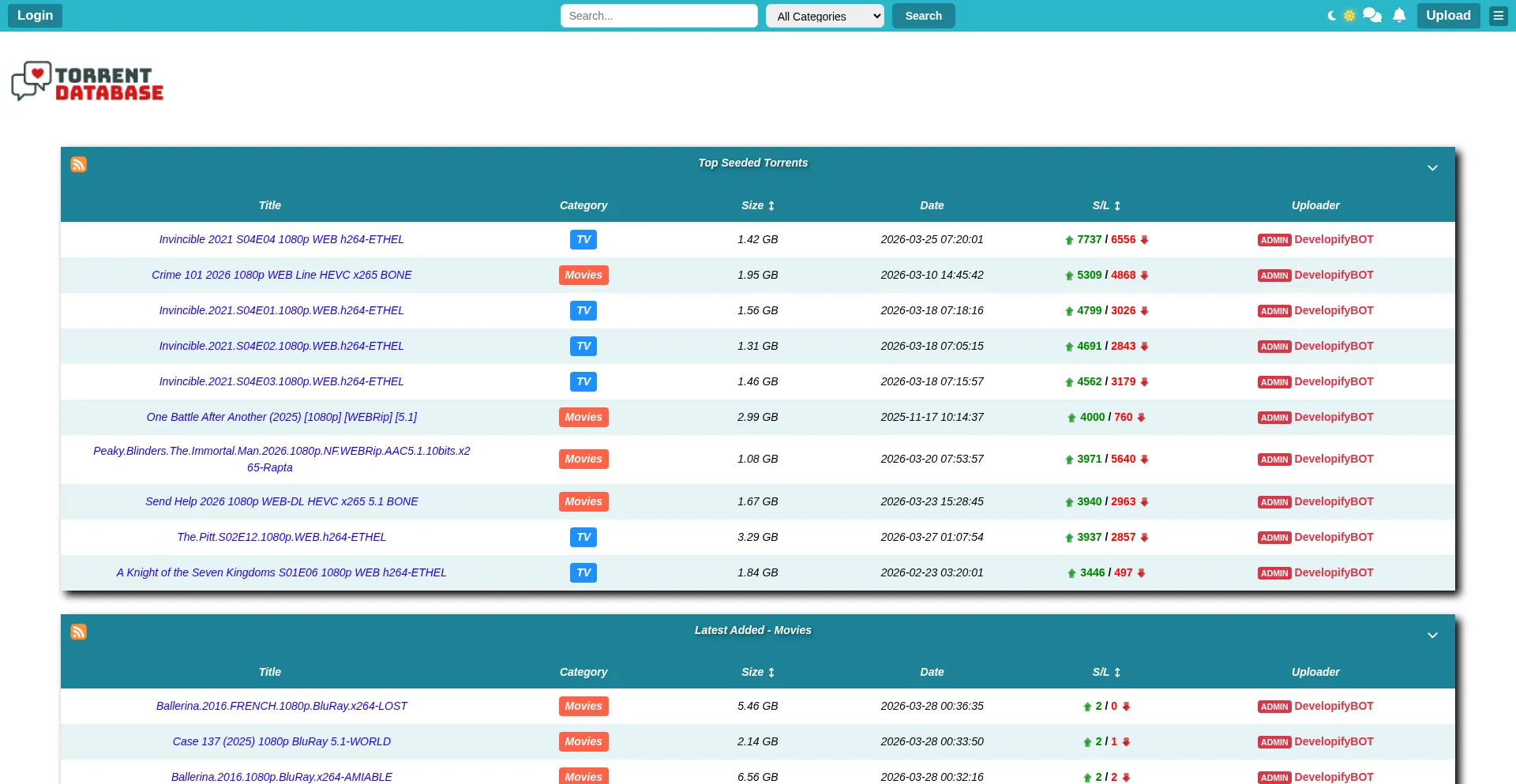This screenshot has width=1516, height=784.
Task: Click DevelopifyBOT uploader in The.Pitt row
Action: (1334, 537)
